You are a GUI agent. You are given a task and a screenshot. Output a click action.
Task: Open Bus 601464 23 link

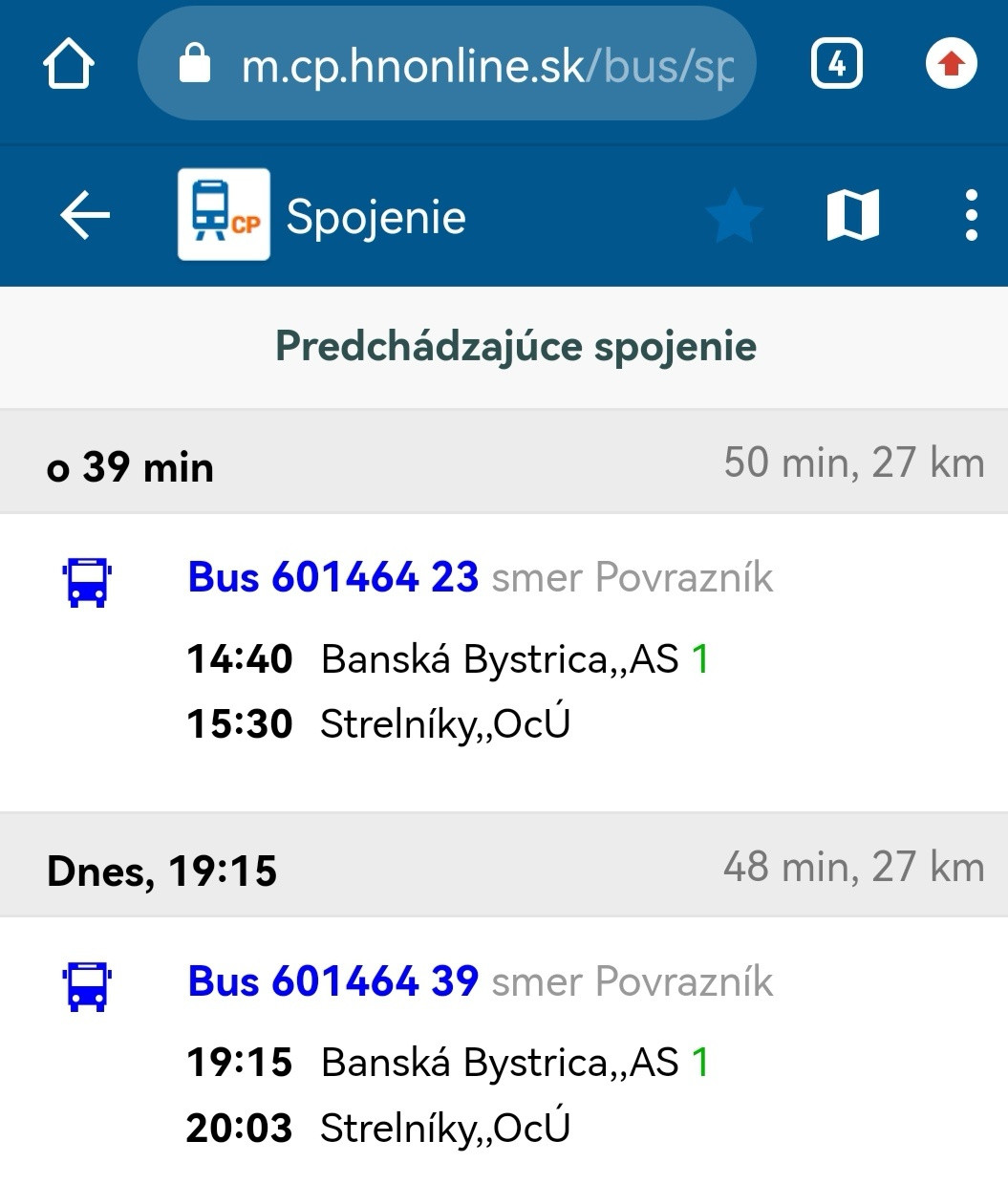332,577
